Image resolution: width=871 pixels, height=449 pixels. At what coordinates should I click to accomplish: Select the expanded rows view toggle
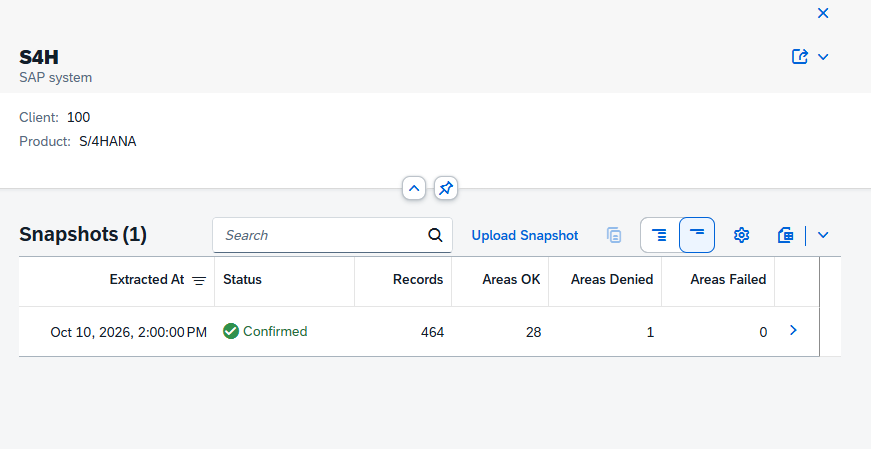tap(659, 235)
